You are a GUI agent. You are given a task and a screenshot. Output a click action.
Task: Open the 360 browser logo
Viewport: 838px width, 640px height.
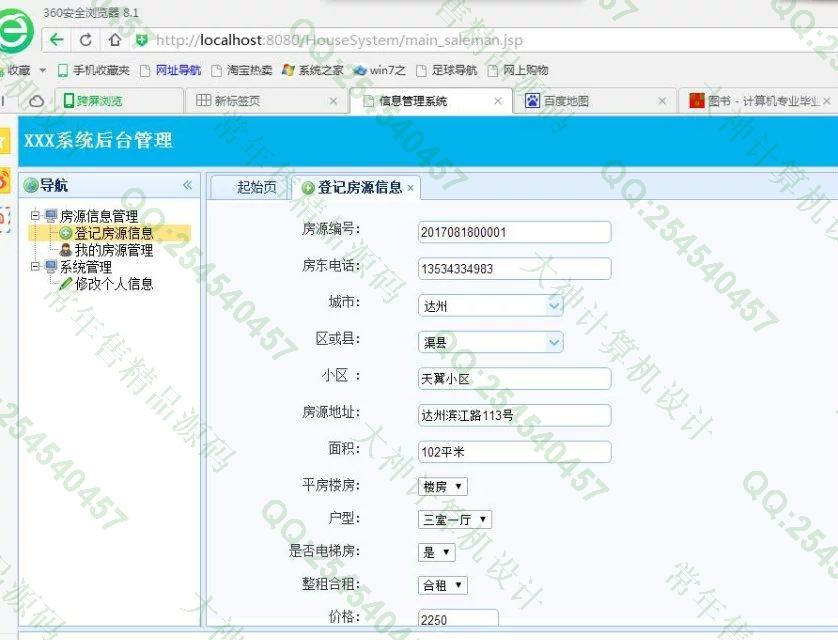click(14, 30)
